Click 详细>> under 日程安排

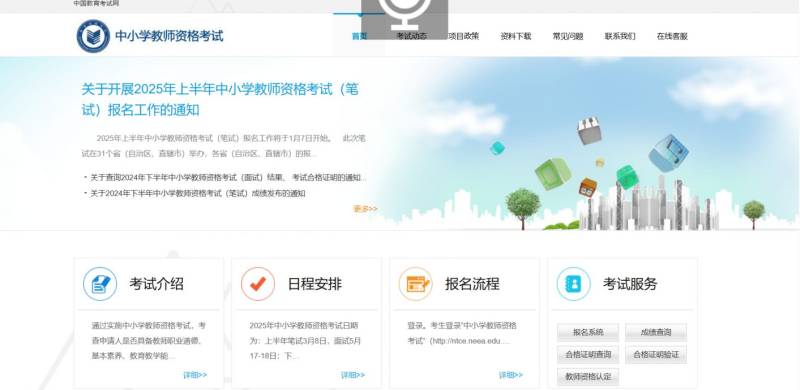[x=353, y=375]
